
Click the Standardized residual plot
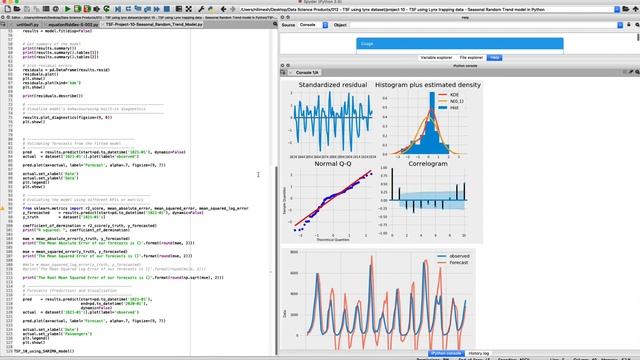tap(332, 120)
